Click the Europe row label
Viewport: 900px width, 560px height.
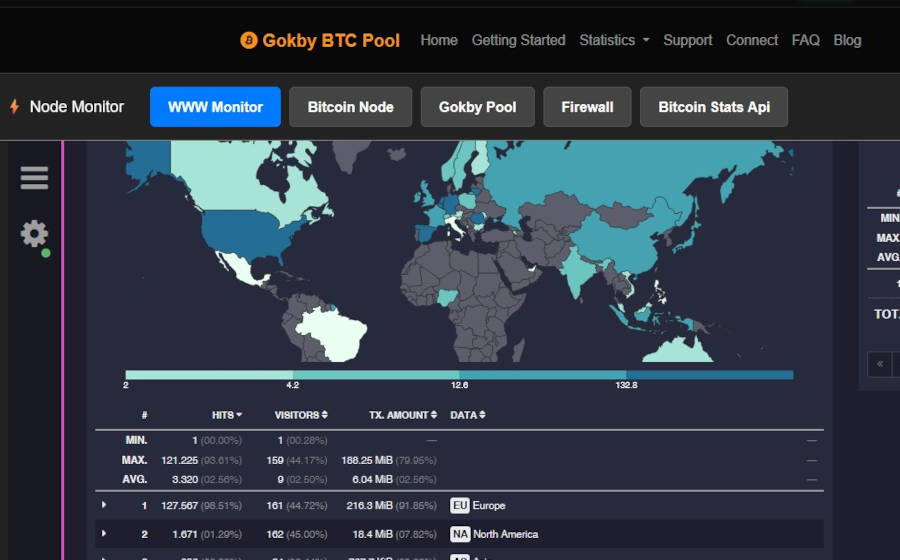click(489, 505)
